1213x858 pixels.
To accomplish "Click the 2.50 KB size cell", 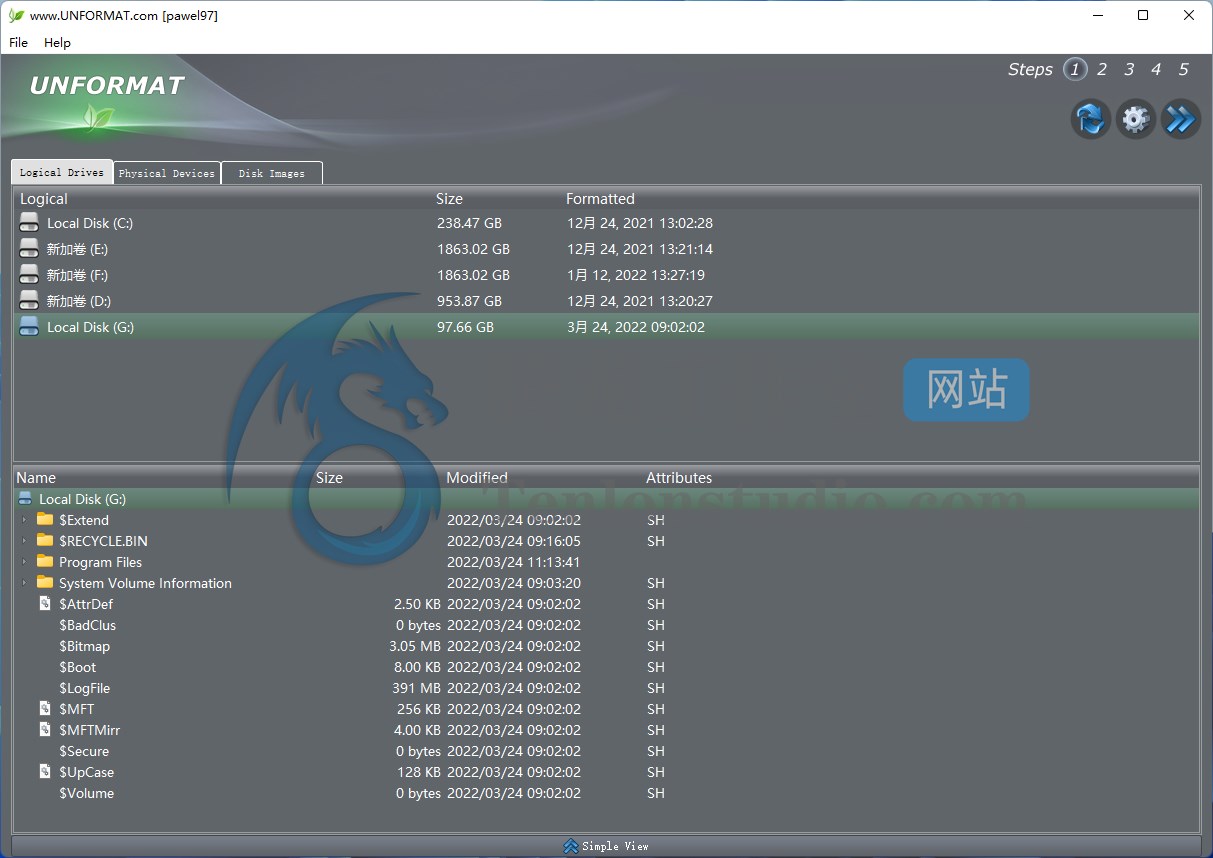I will [x=417, y=604].
